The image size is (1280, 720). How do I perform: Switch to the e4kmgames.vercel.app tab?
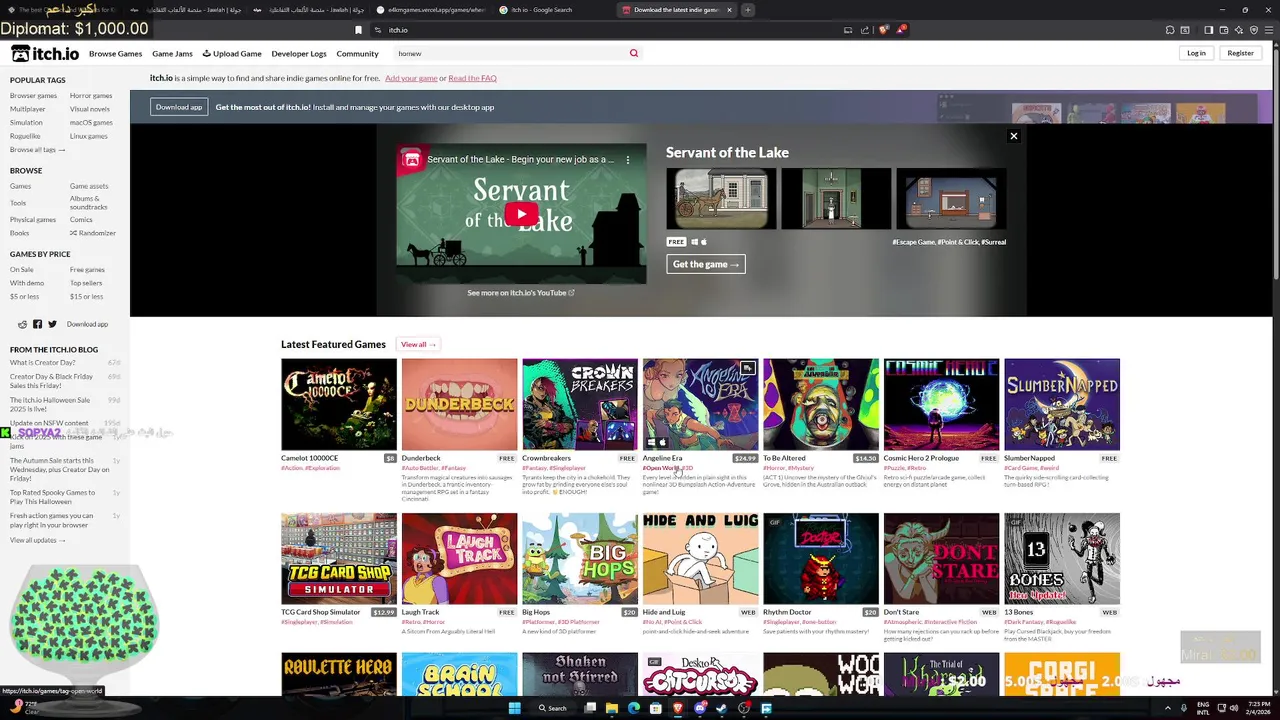[431, 10]
